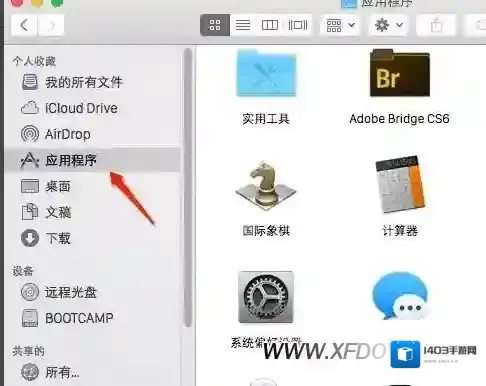Switch to list view
This screenshot has height=386, width=486.
(x=243, y=25)
